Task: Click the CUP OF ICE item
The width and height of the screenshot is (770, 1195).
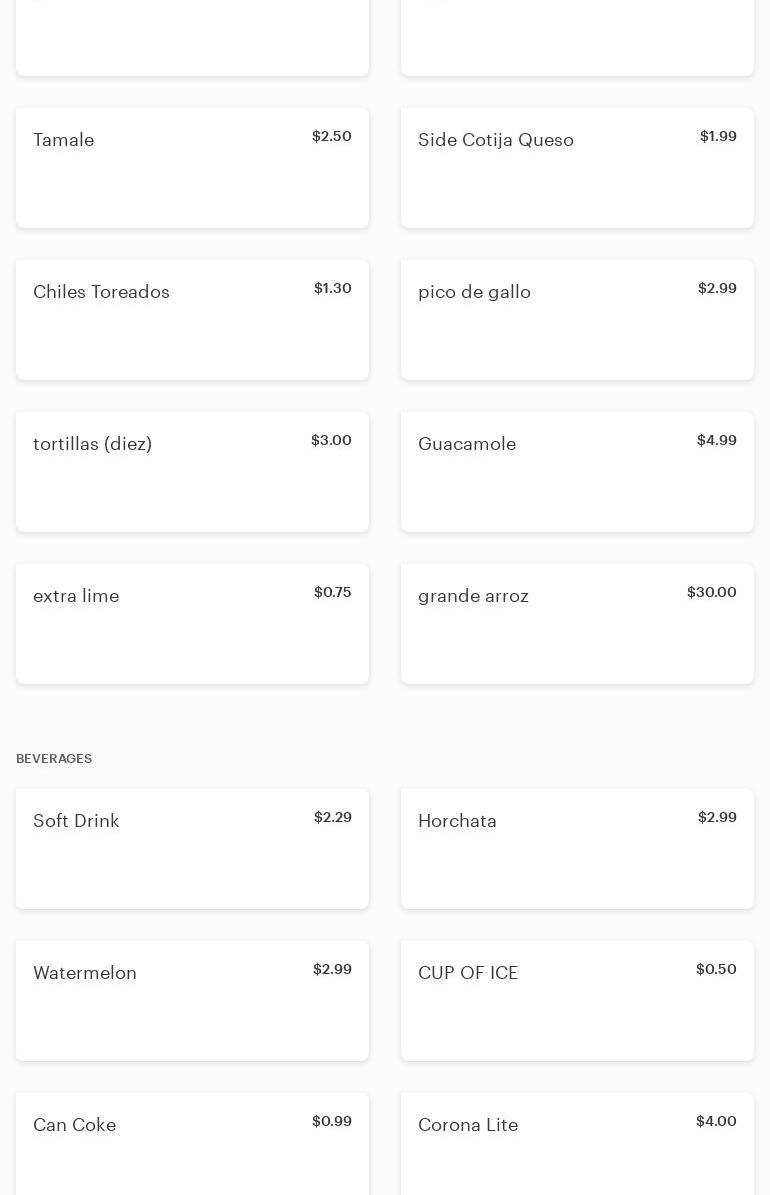Action: pyautogui.click(x=577, y=1001)
